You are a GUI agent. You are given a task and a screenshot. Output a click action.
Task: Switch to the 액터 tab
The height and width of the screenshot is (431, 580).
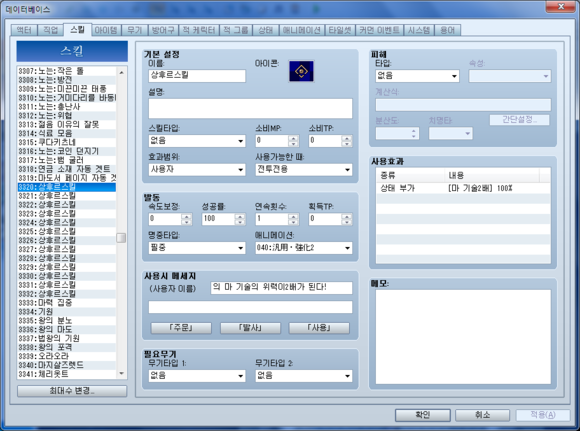[x=24, y=30]
